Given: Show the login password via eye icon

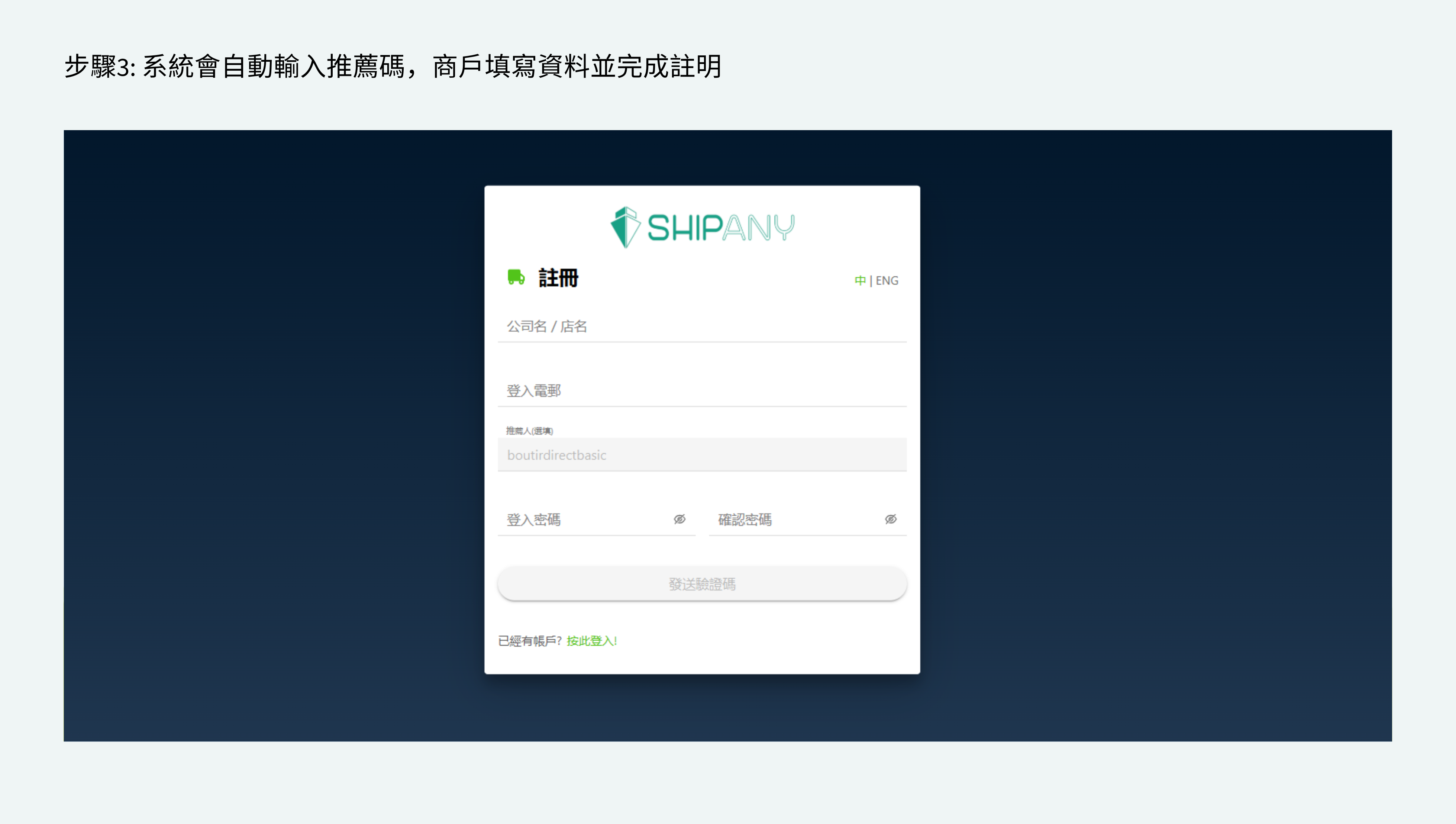Looking at the screenshot, I should 679,519.
